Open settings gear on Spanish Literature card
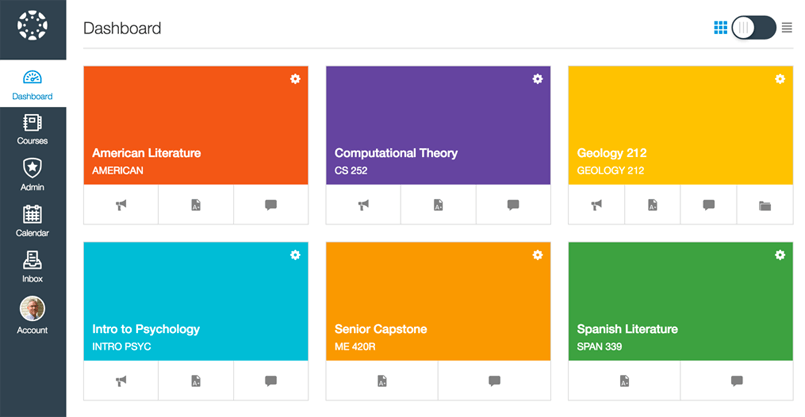805x417 pixels. coord(780,255)
